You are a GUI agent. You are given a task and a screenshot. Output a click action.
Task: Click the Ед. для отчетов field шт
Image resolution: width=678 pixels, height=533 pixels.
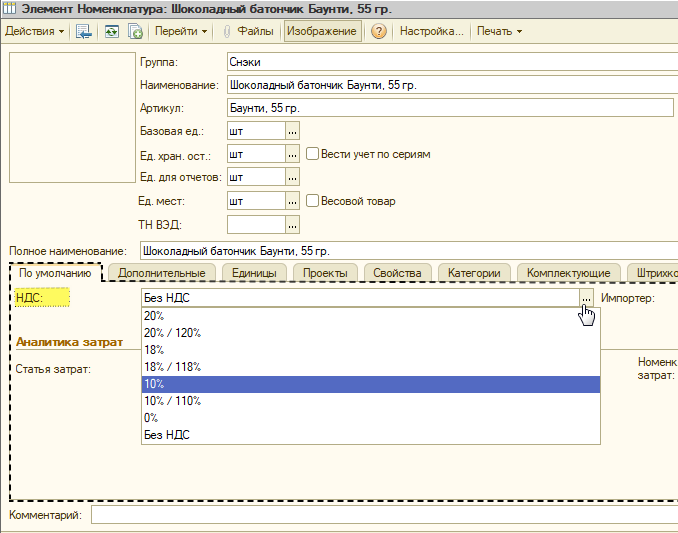point(256,177)
